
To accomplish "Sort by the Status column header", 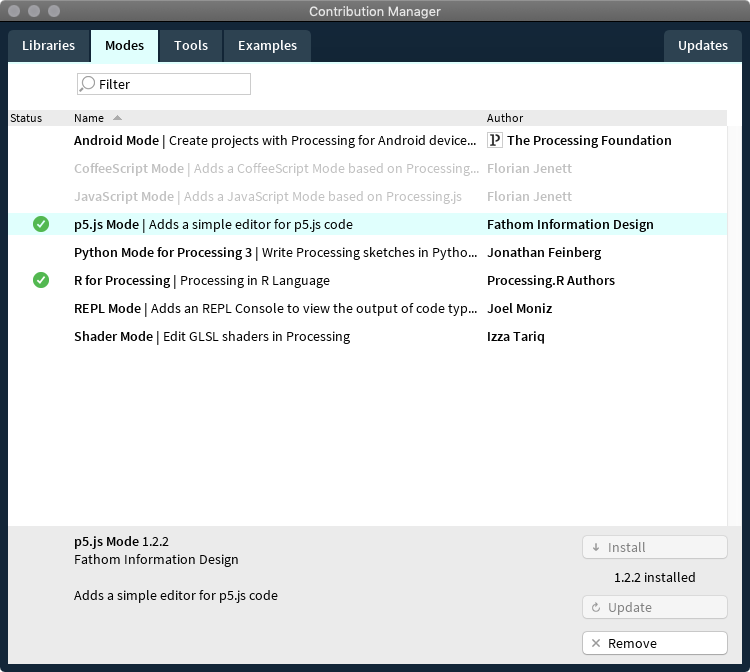I will coord(26,118).
